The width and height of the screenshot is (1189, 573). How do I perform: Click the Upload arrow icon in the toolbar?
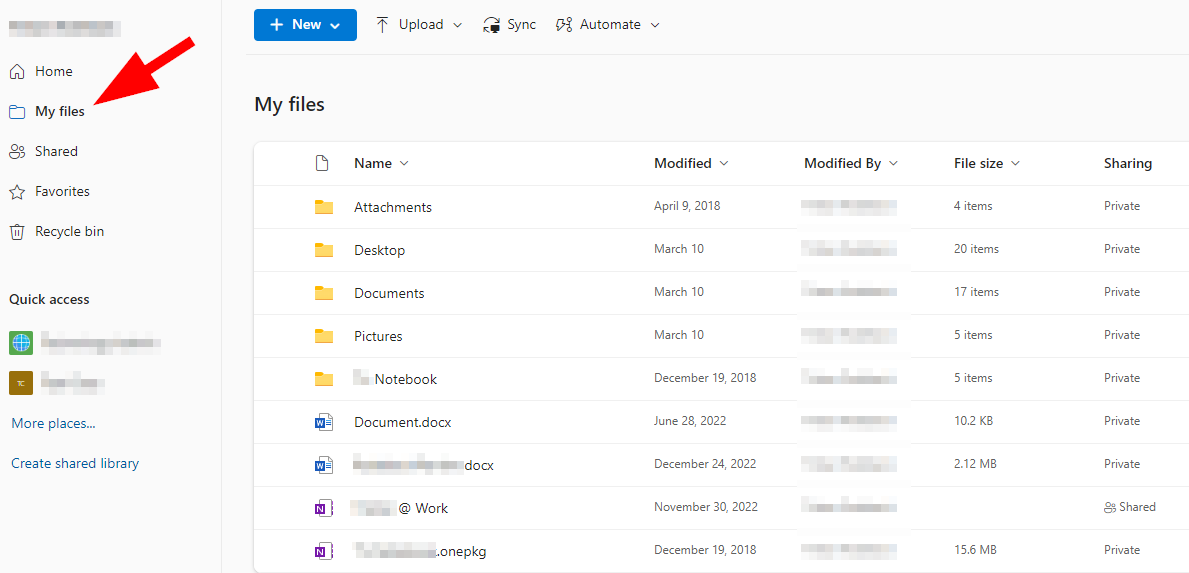(x=383, y=25)
